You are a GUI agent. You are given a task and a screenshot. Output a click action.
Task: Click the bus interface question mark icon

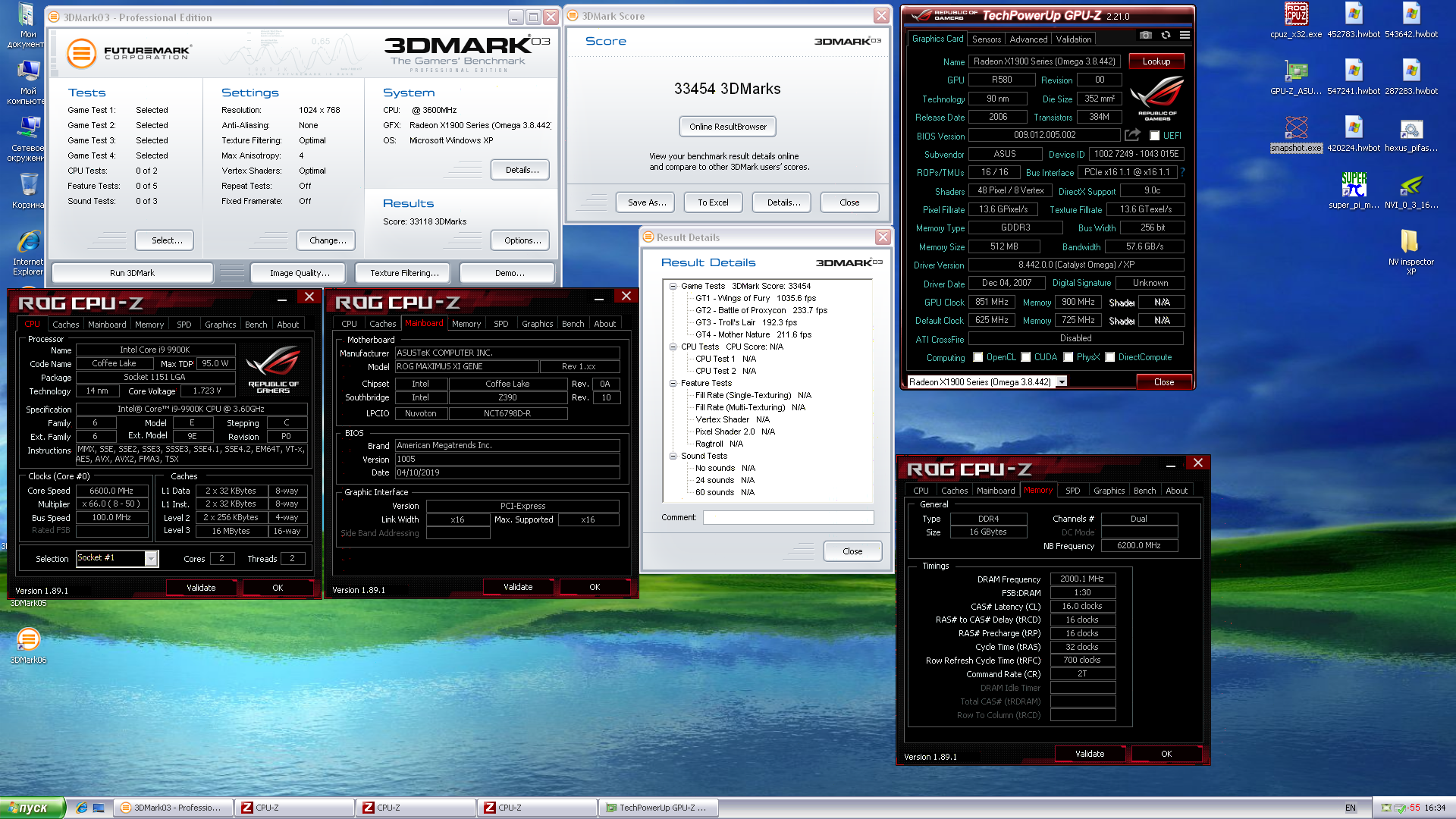point(1182,172)
